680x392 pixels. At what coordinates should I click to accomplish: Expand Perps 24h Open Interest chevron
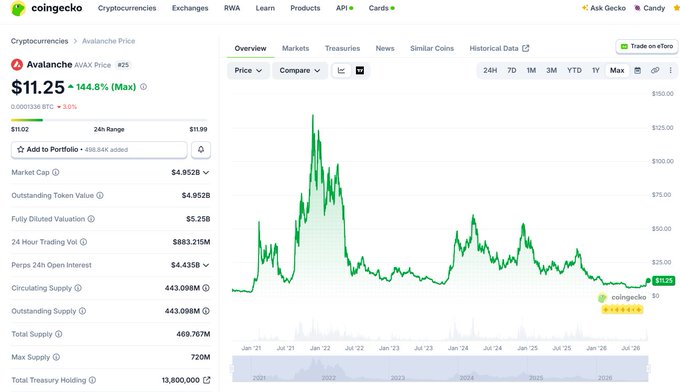(x=206, y=265)
